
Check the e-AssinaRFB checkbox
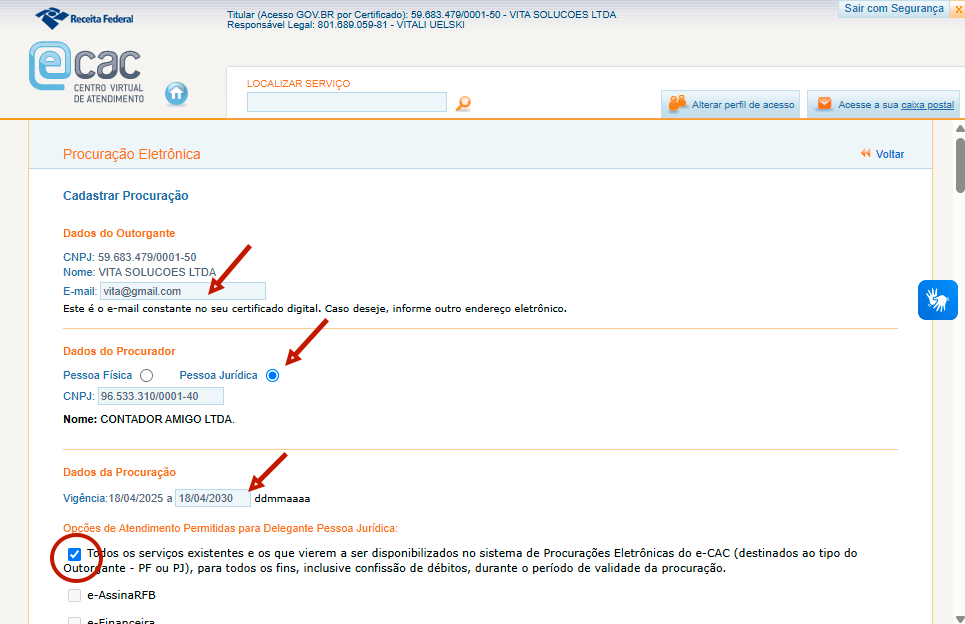[x=74, y=596]
